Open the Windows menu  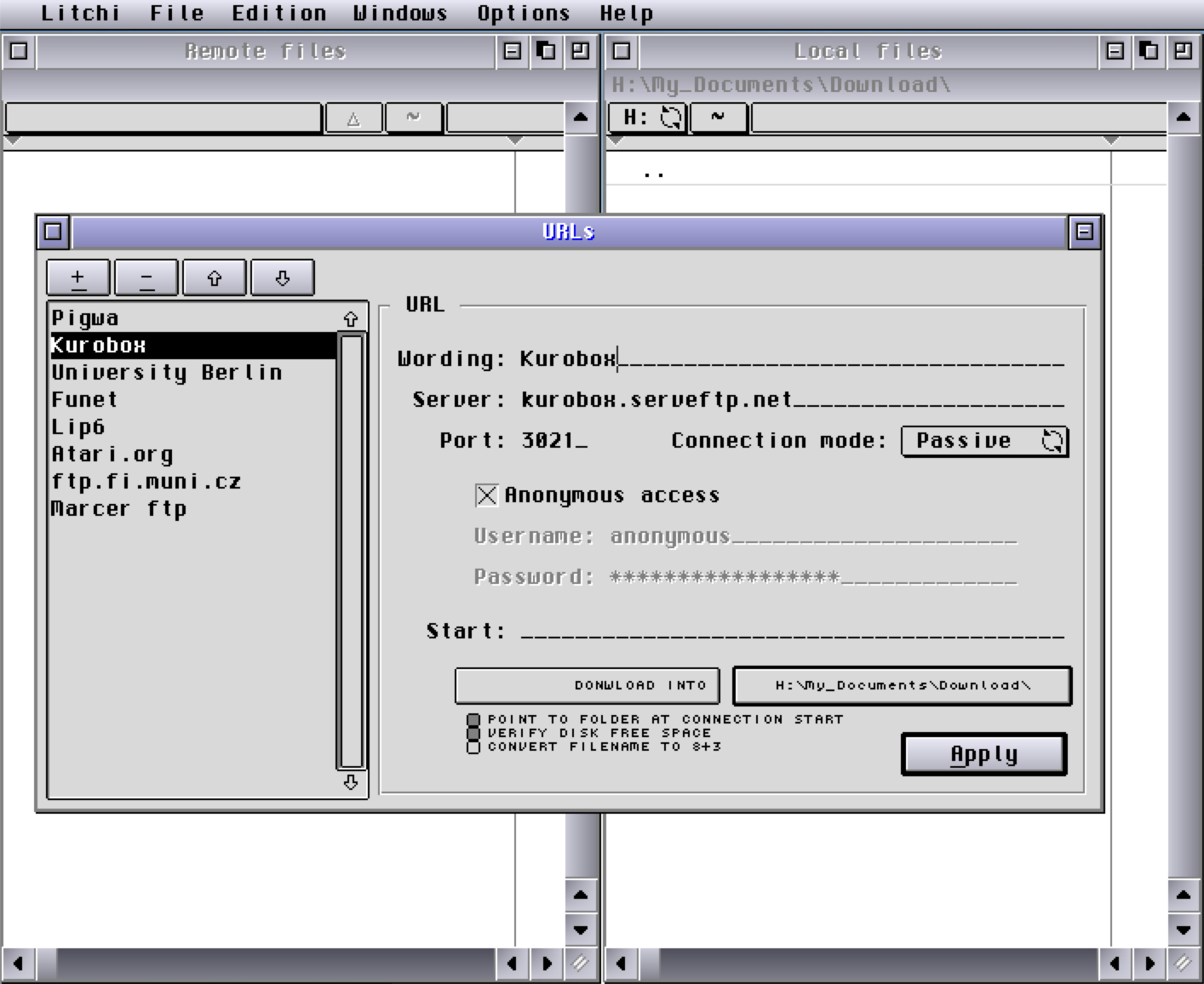click(x=400, y=14)
